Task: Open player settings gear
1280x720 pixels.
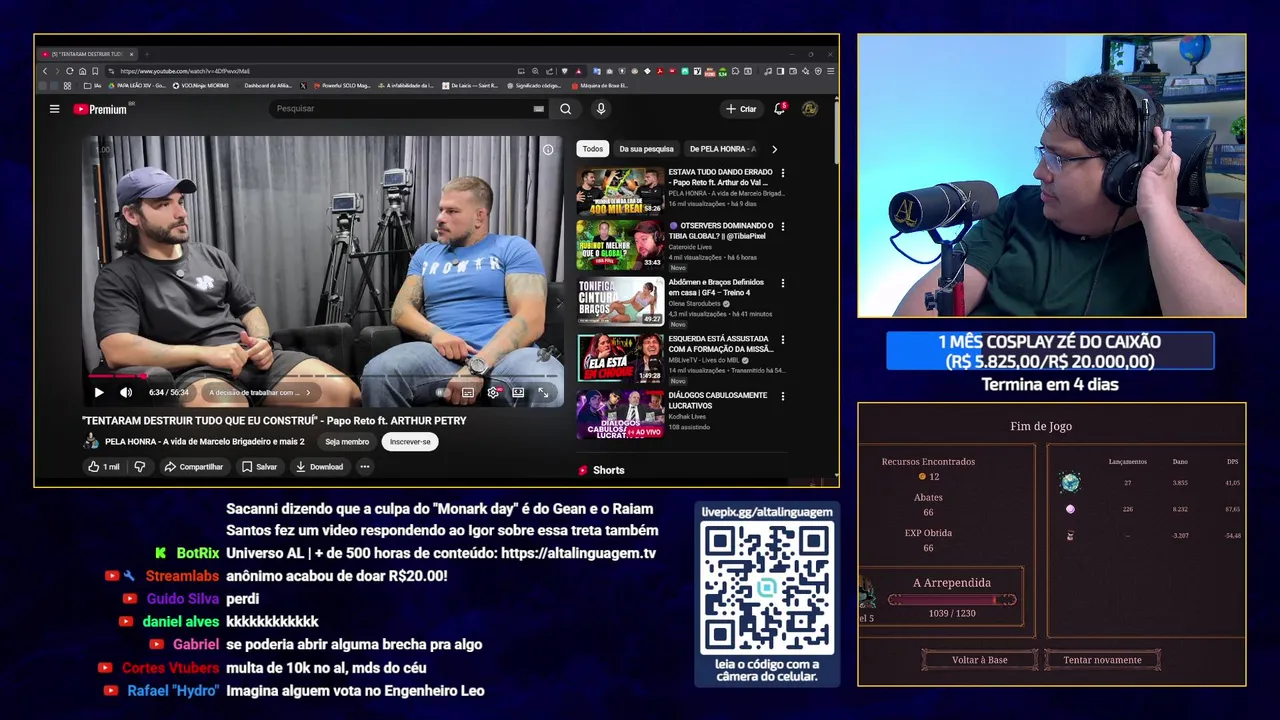Action: pos(493,393)
